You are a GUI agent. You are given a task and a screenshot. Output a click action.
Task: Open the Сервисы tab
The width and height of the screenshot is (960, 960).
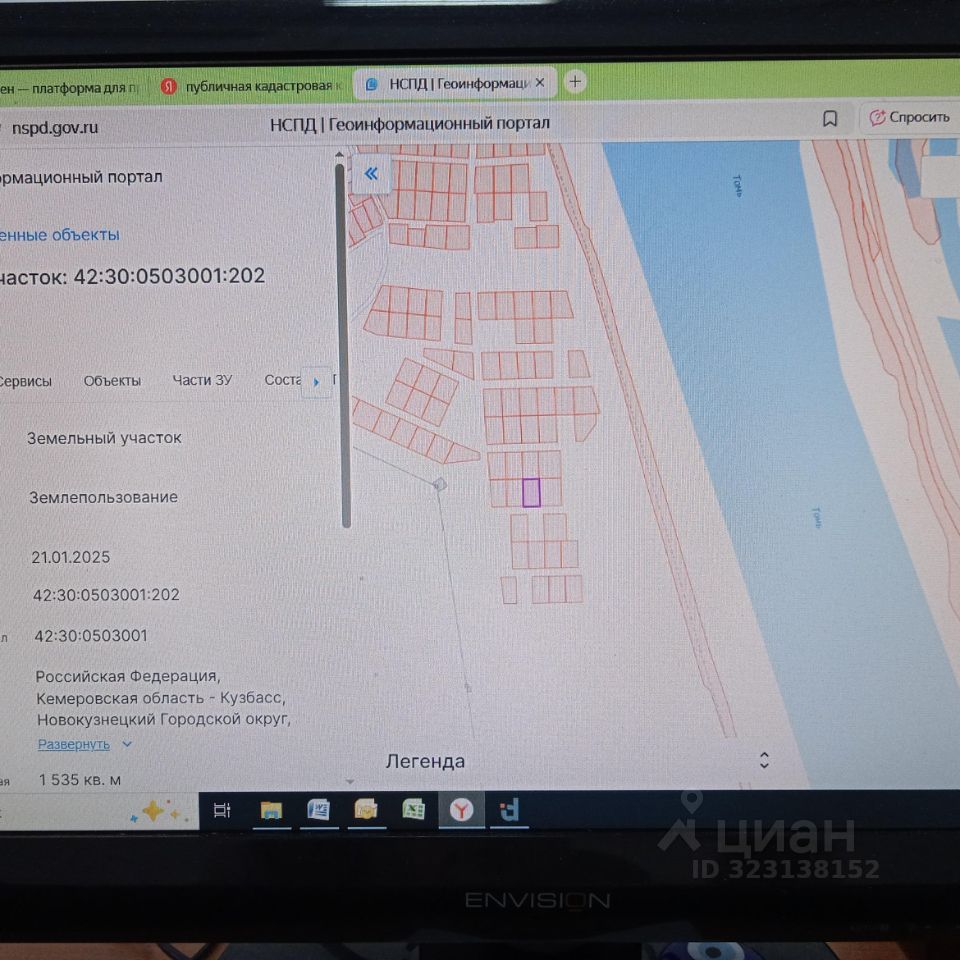25,381
